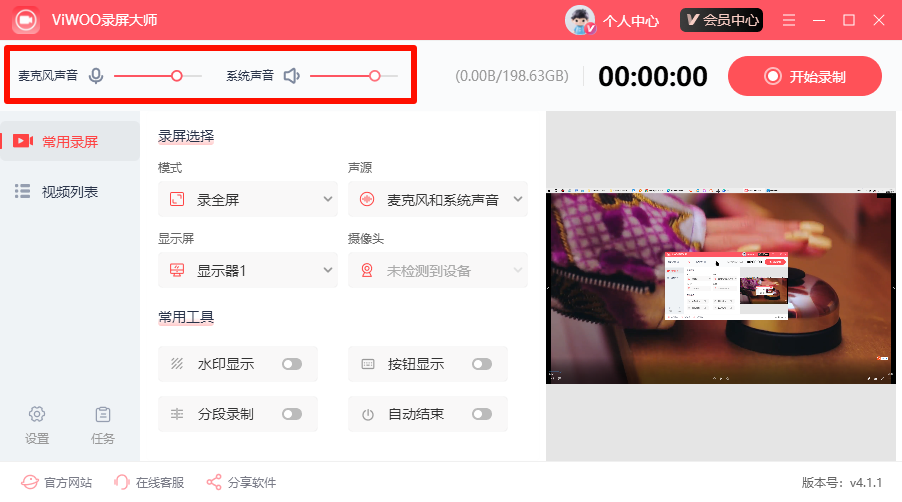The image size is (902, 502).
Task: Open the 模式 录全屏 dropdown
Action: pyautogui.click(x=247, y=200)
